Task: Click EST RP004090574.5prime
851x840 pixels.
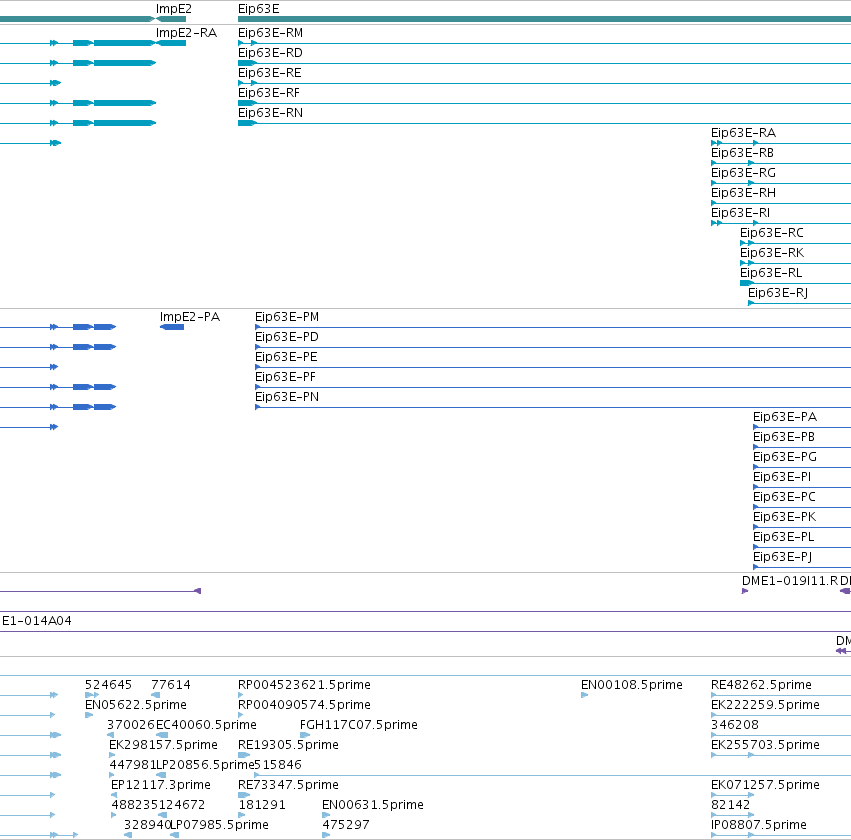Action: (x=304, y=705)
